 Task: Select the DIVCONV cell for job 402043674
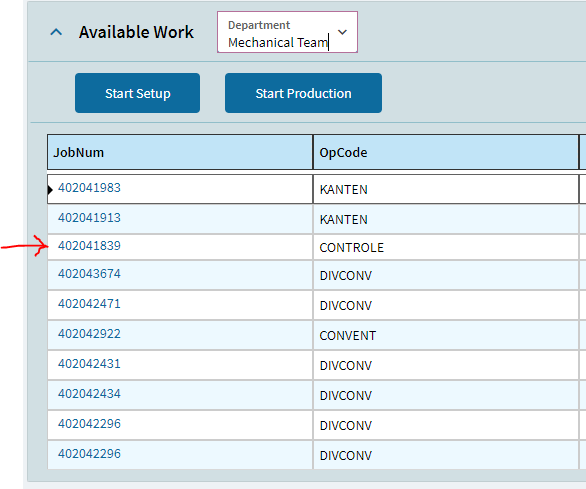[445, 275]
